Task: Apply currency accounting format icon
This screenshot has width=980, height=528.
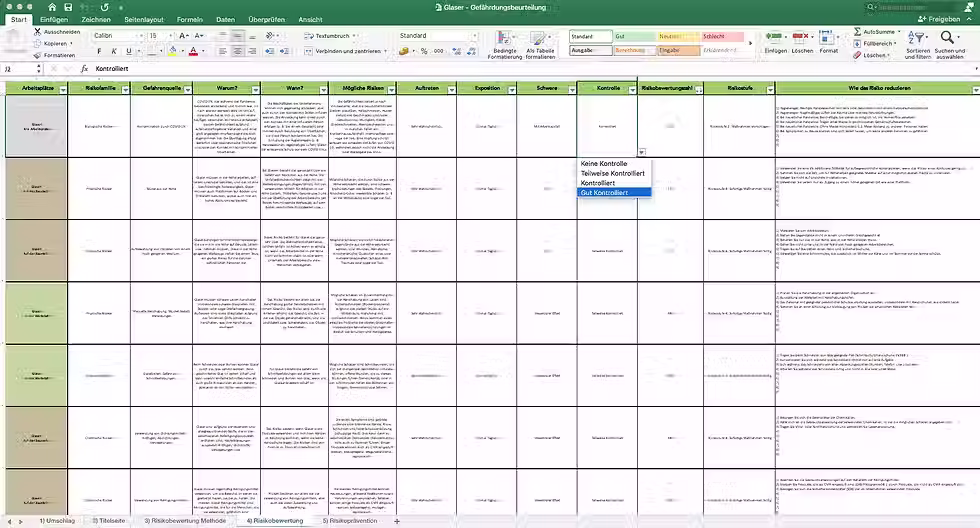Action: (404, 51)
